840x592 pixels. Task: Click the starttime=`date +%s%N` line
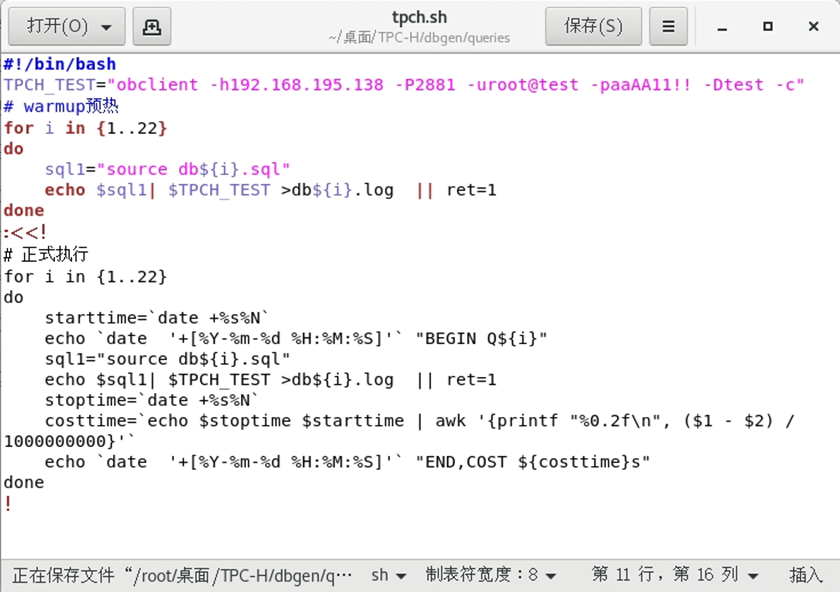157,318
